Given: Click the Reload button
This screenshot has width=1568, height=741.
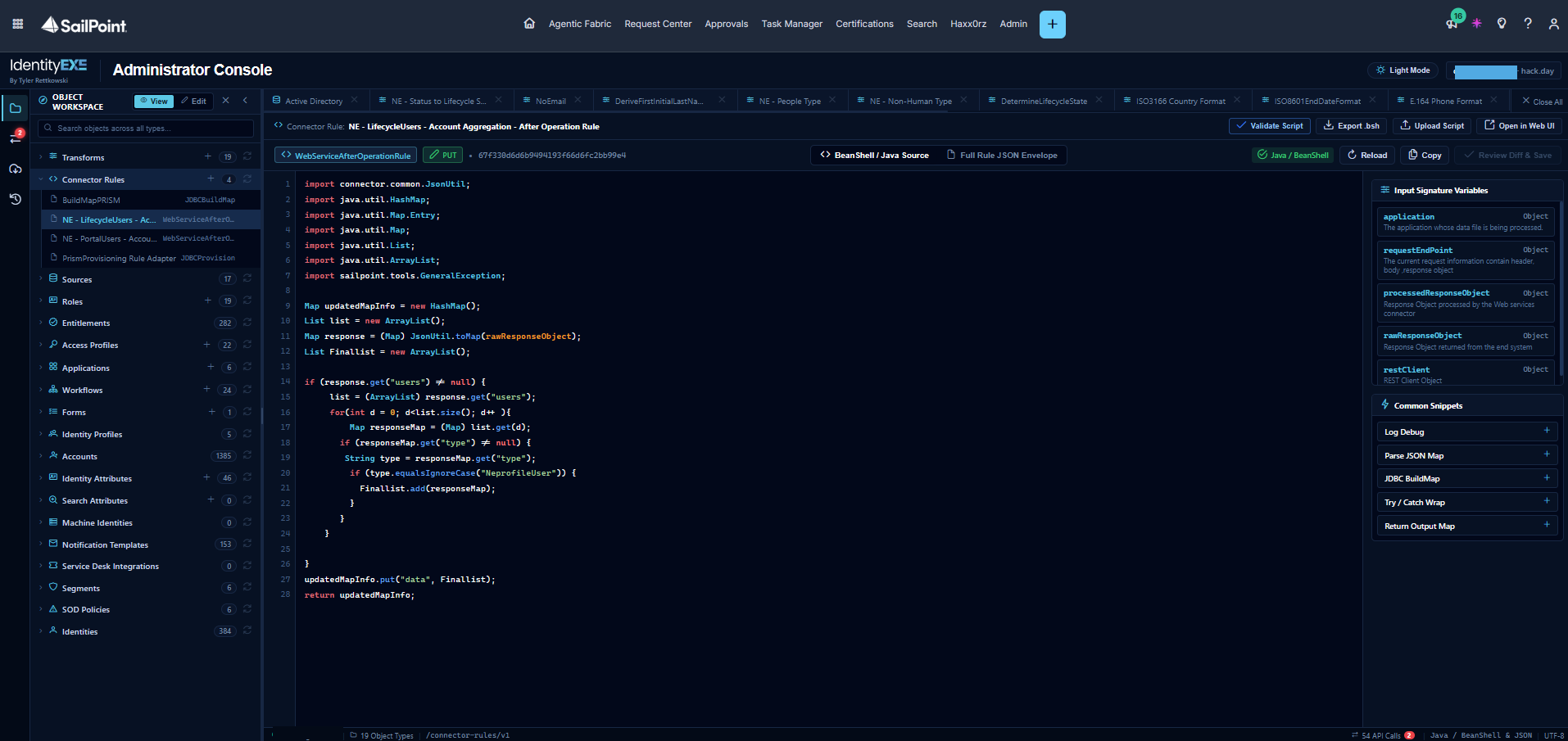Looking at the screenshot, I should [1367, 155].
